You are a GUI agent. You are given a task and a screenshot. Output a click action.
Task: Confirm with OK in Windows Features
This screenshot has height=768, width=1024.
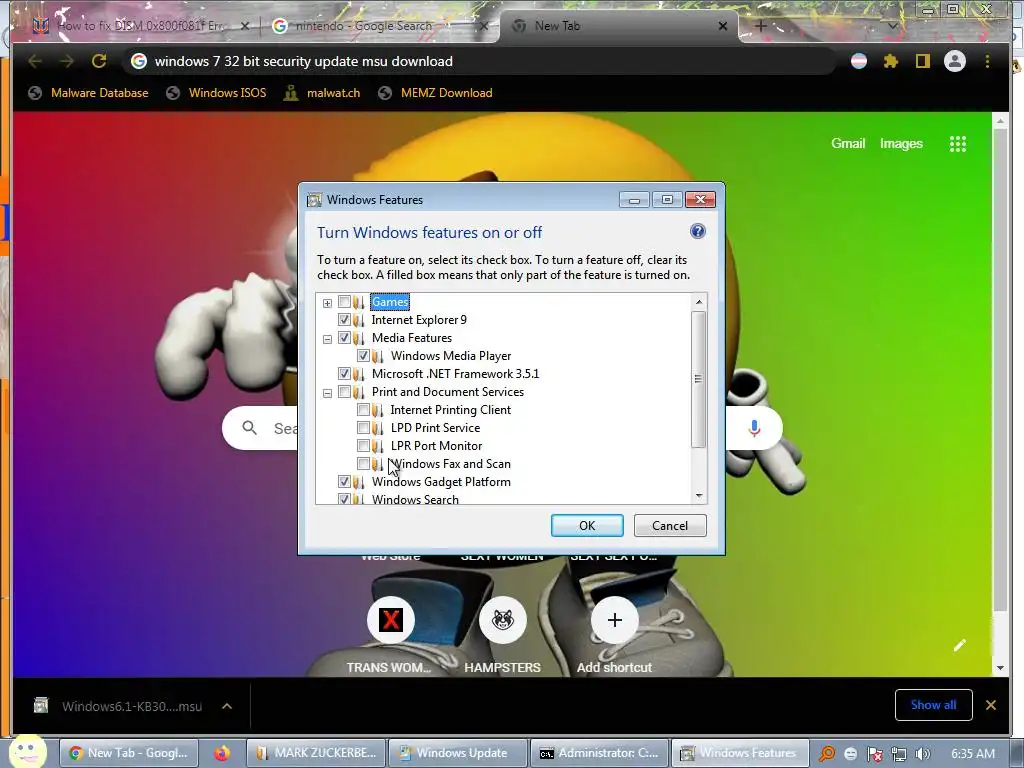[587, 526]
